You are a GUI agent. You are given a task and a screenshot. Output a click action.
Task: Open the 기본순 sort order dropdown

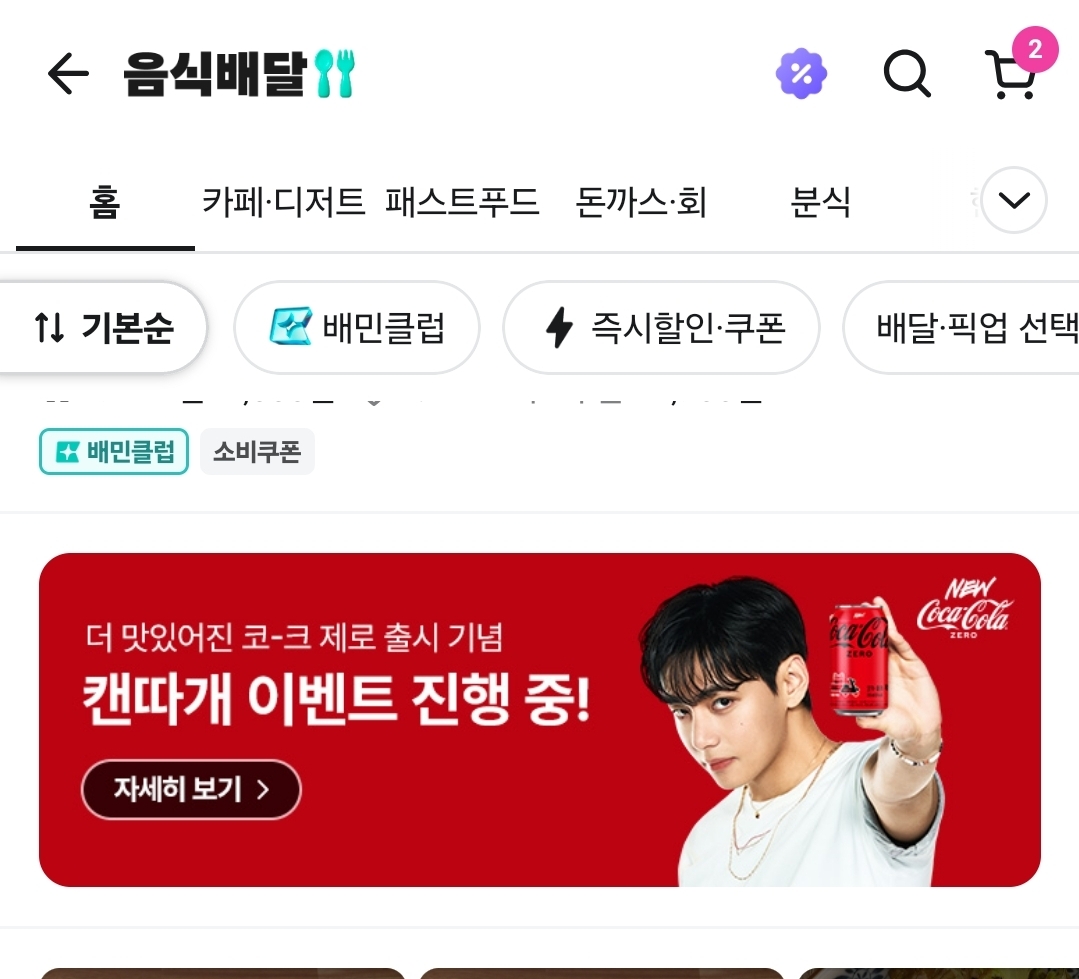pyautogui.click(x=102, y=327)
